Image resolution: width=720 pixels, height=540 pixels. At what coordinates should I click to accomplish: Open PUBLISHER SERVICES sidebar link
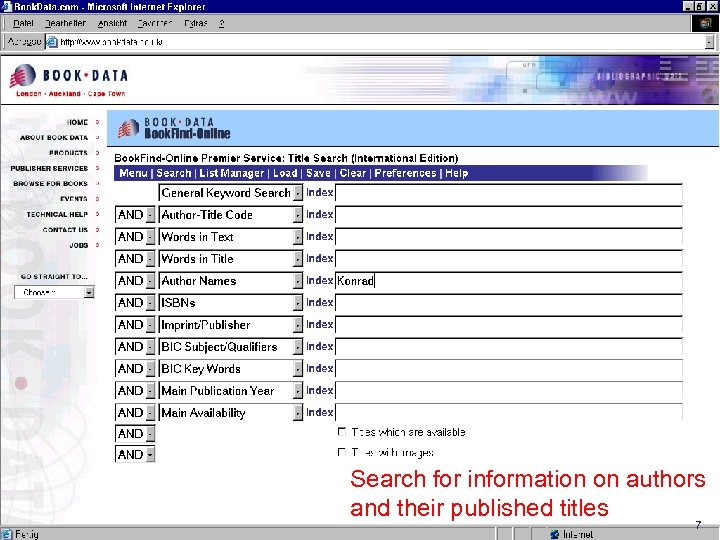(49, 168)
